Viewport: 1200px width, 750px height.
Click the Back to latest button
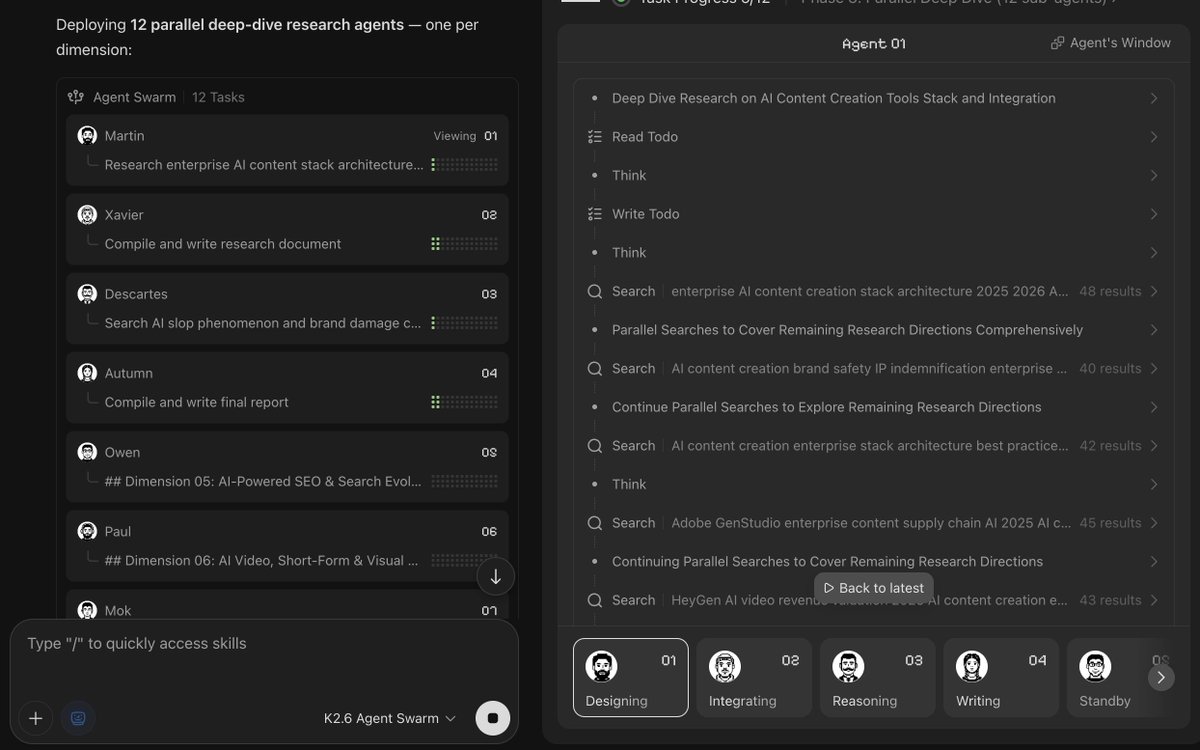point(874,588)
